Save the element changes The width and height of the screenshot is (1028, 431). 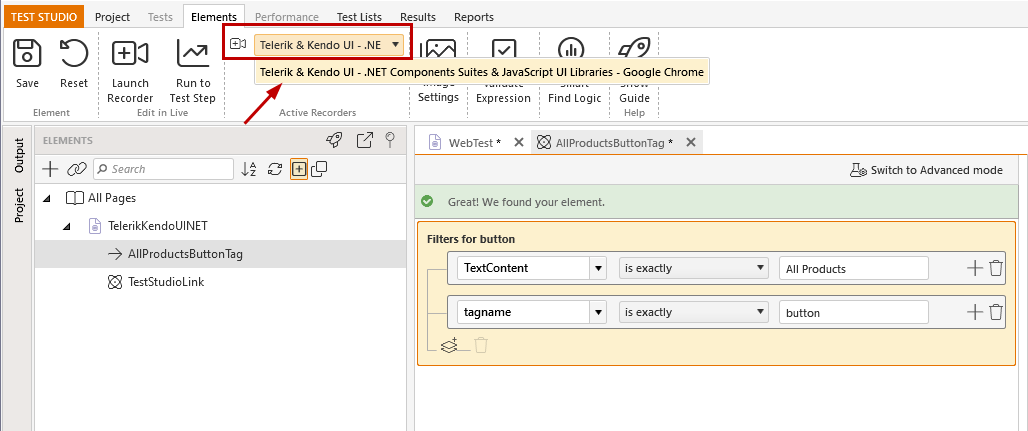tap(27, 64)
